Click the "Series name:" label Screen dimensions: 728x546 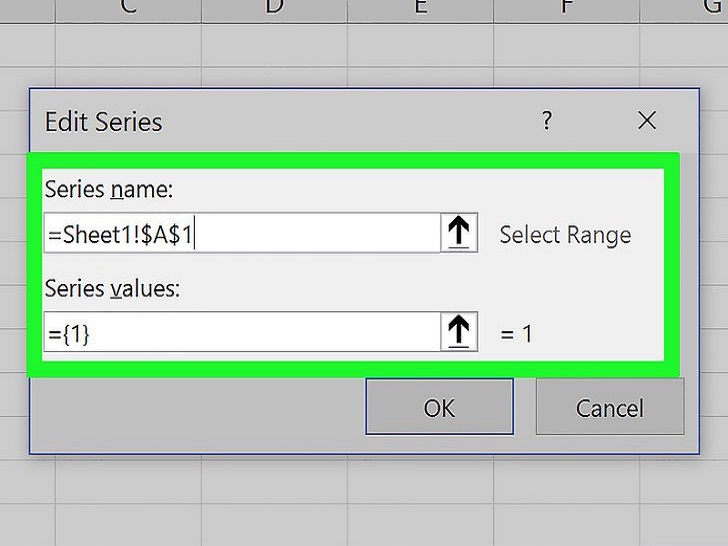pos(108,189)
